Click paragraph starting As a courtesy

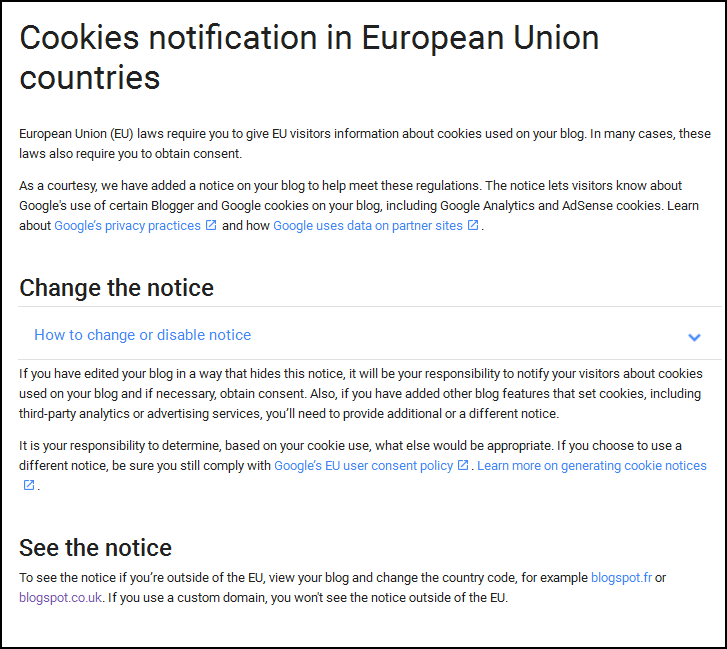pyautogui.click(x=359, y=206)
